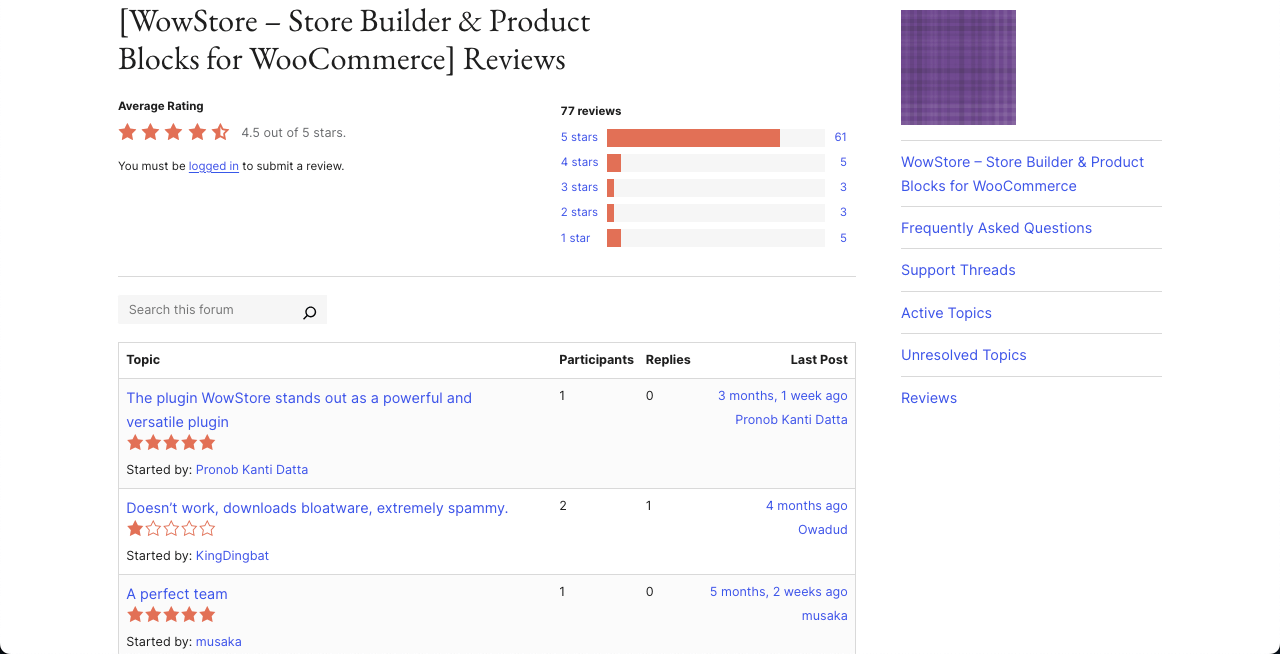
Task: Show only 2 stars reviews
Action: 579,212
